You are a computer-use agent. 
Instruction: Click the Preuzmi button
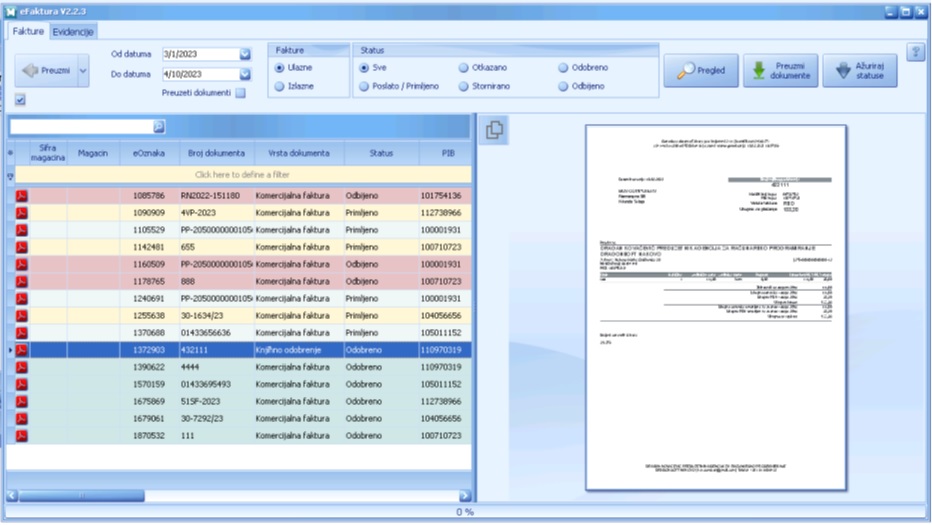pyautogui.click(x=46, y=71)
